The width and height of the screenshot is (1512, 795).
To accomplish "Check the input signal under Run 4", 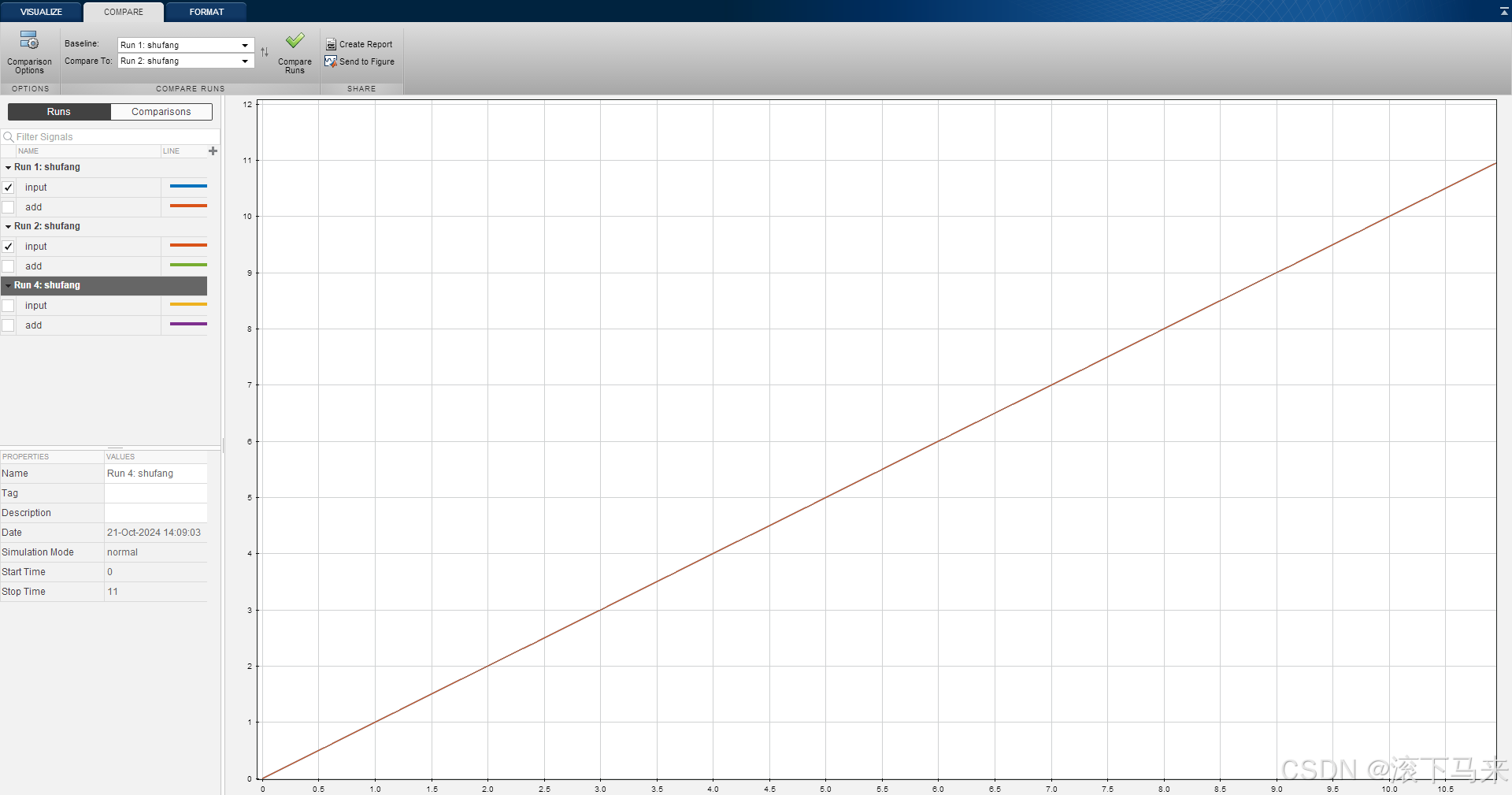I will tap(8, 305).
